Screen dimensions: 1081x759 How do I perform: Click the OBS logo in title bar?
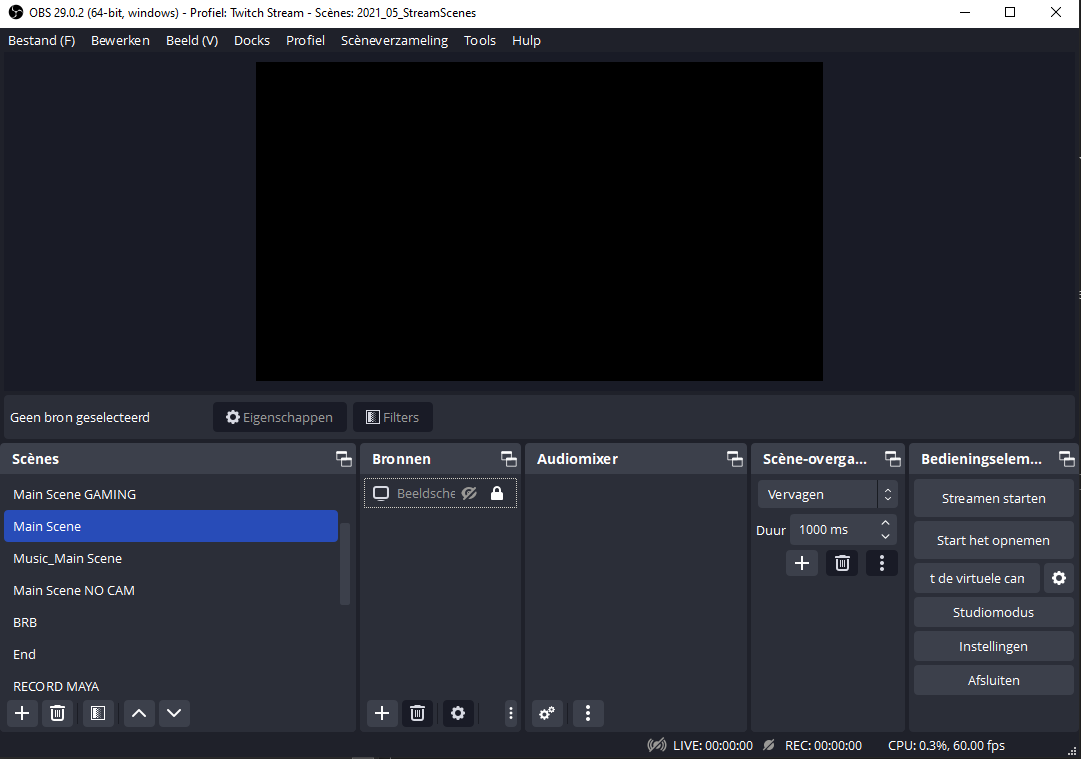[x=15, y=12]
